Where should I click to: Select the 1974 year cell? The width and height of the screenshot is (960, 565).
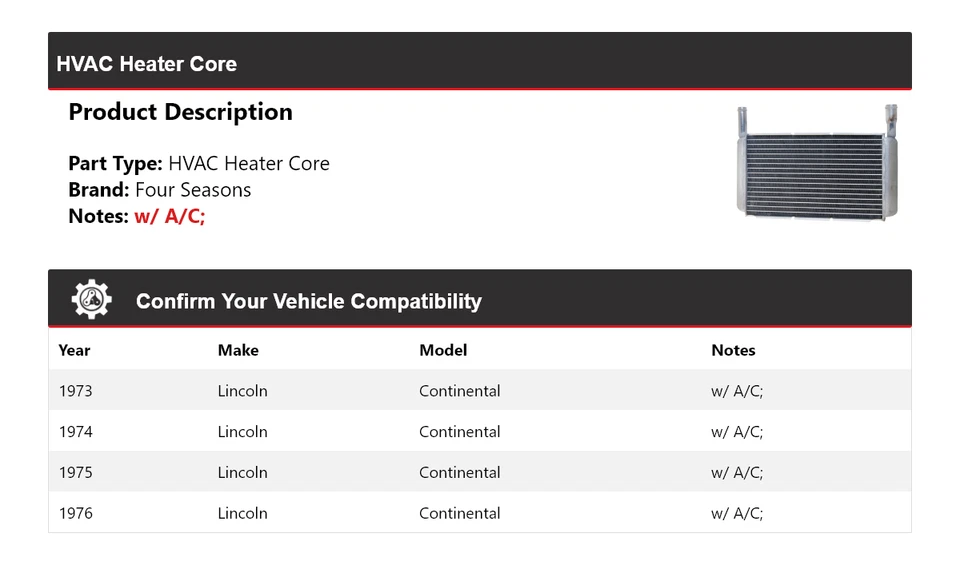[x=75, y=432]
